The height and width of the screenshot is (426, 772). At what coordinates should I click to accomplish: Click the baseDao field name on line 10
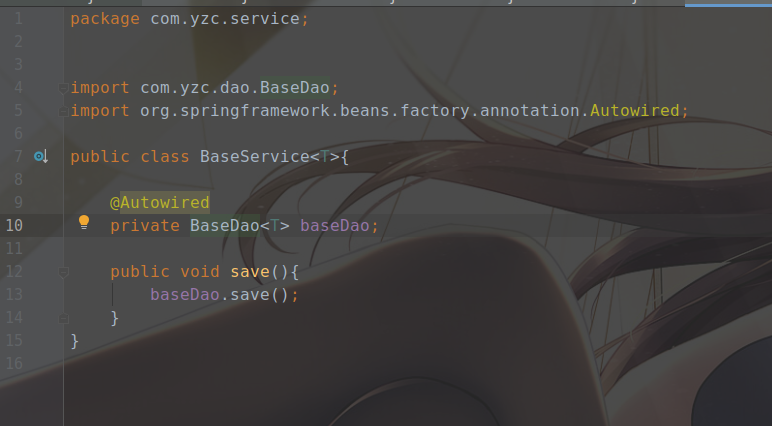335,226
